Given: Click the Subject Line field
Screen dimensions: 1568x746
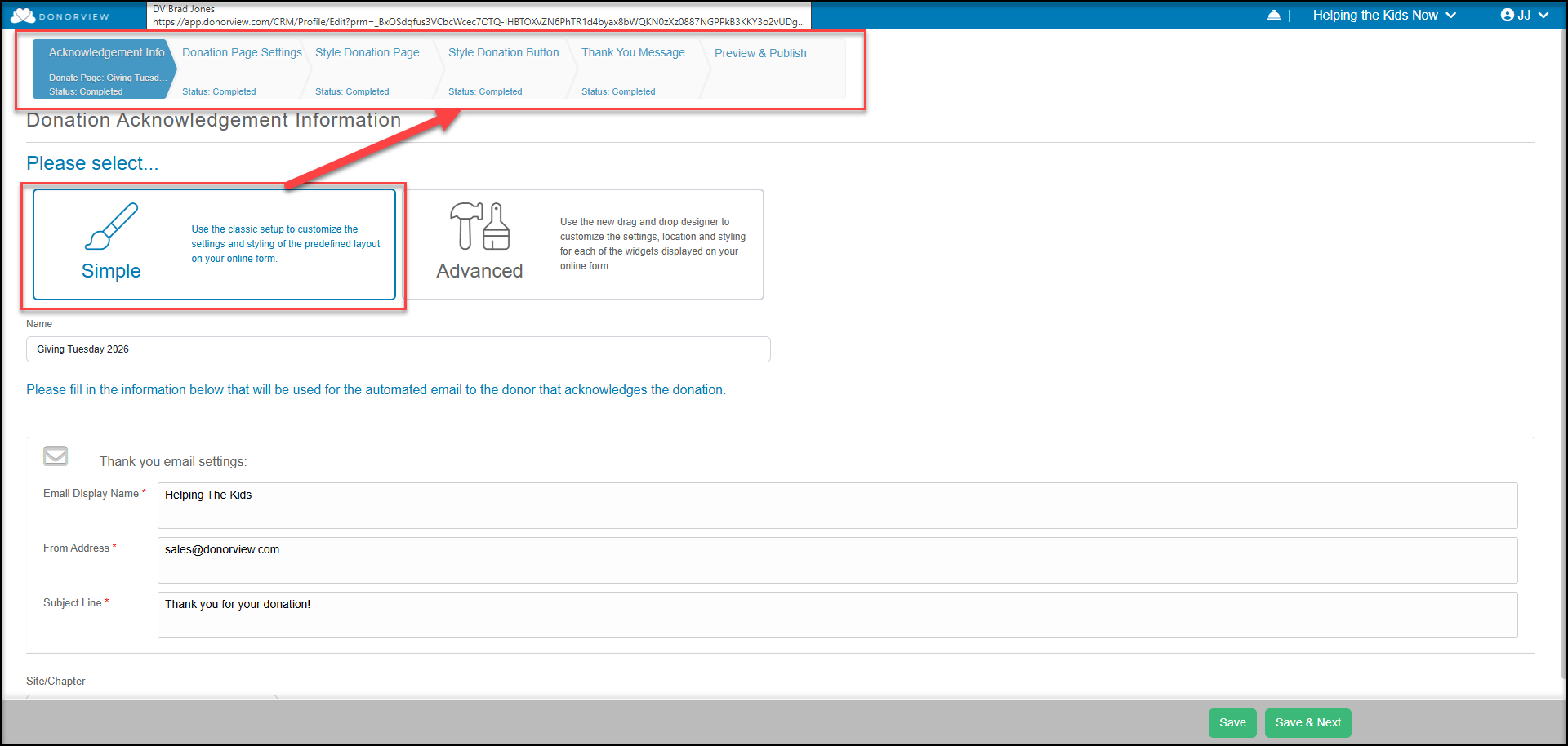Looking at the screenshot, I should 838,615.
